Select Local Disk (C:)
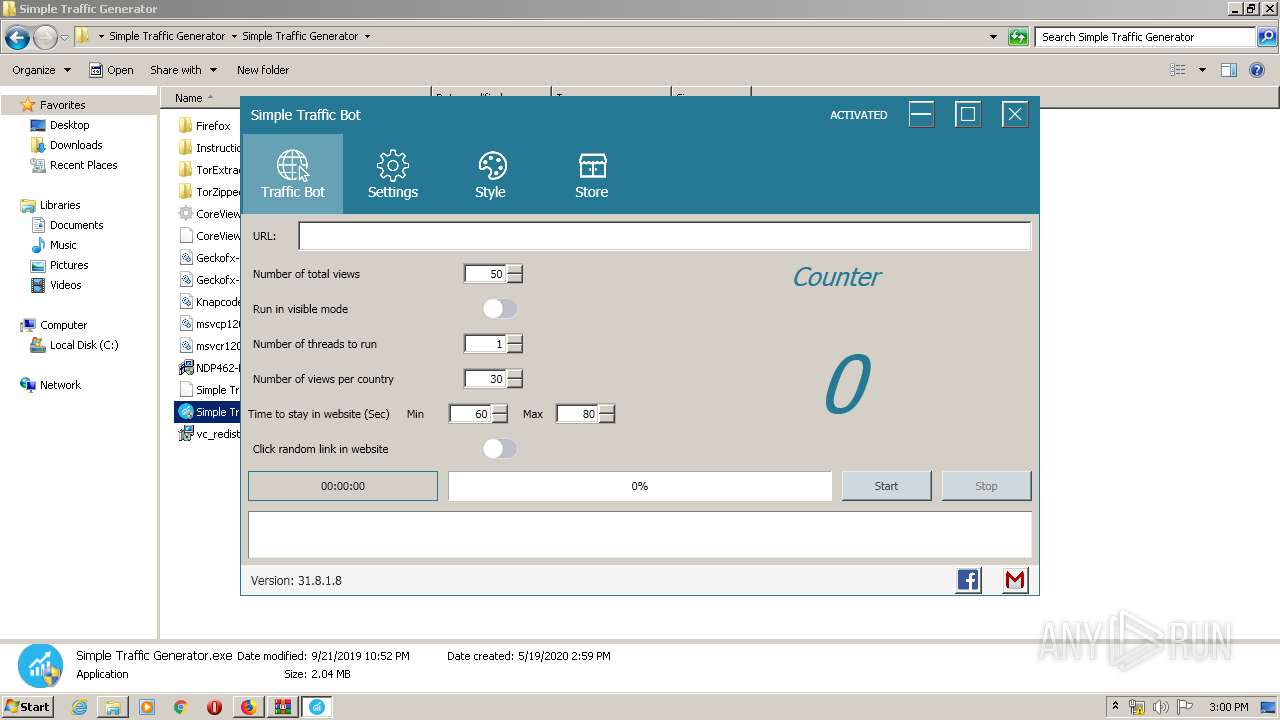This screenshot has height=720, width=1280. click(x=84, y=345)
